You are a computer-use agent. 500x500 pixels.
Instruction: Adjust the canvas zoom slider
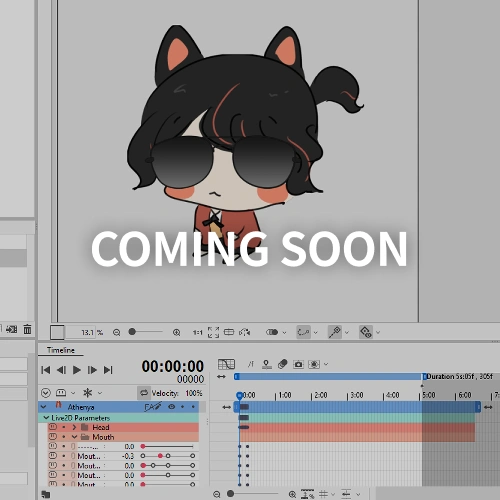(x=146, y=332)
